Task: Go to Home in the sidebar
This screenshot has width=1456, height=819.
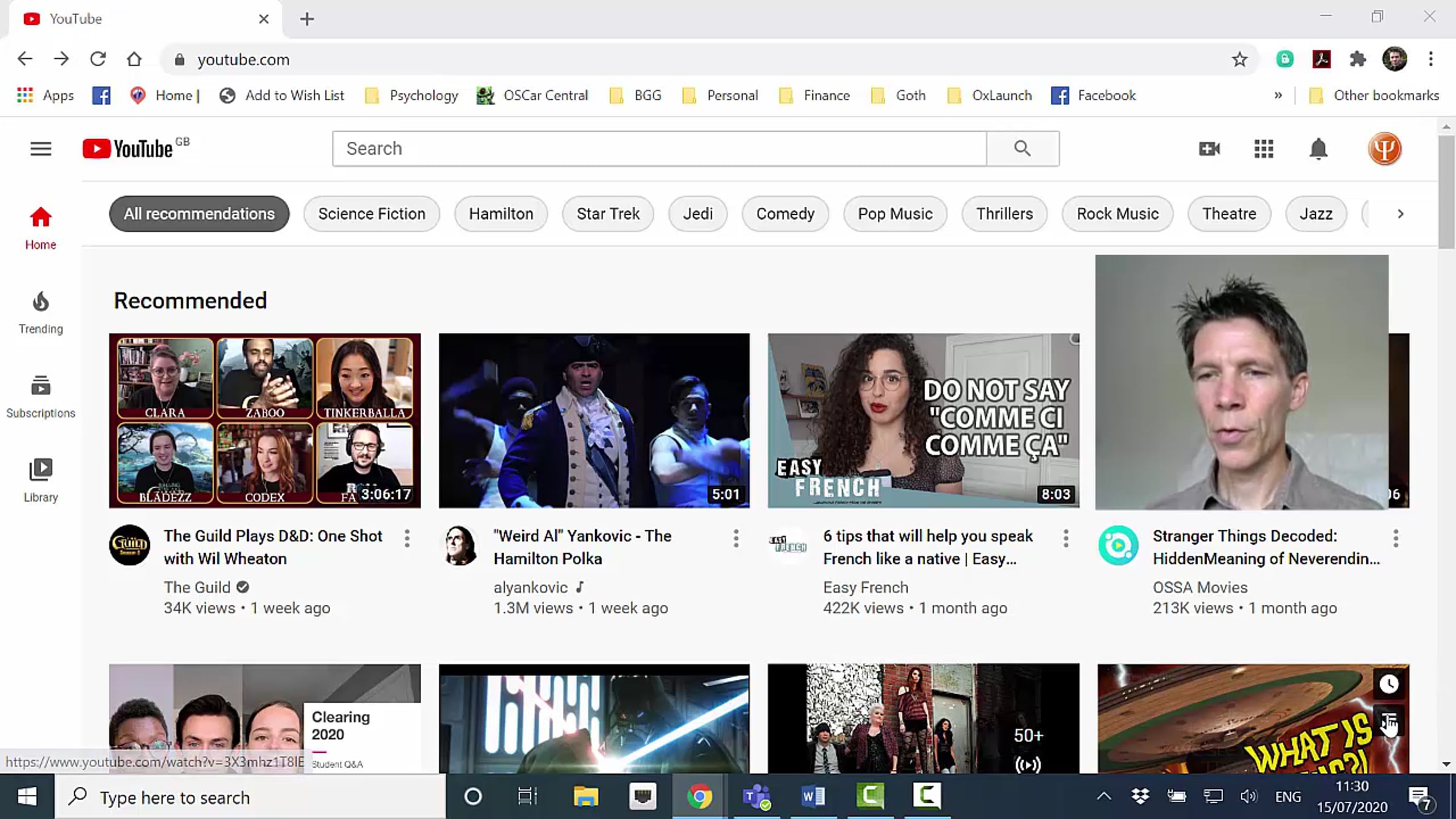Action: (41, 229)
